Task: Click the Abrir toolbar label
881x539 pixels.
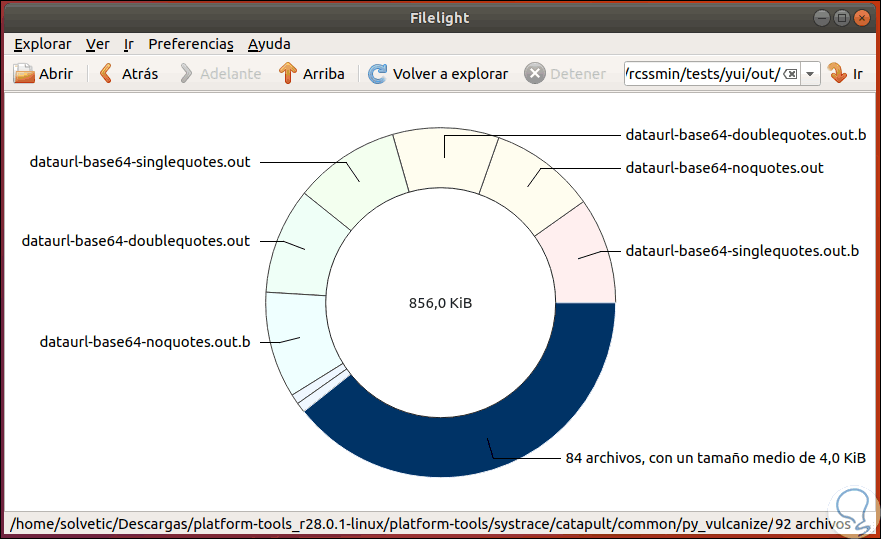Action: pos(56,74)
